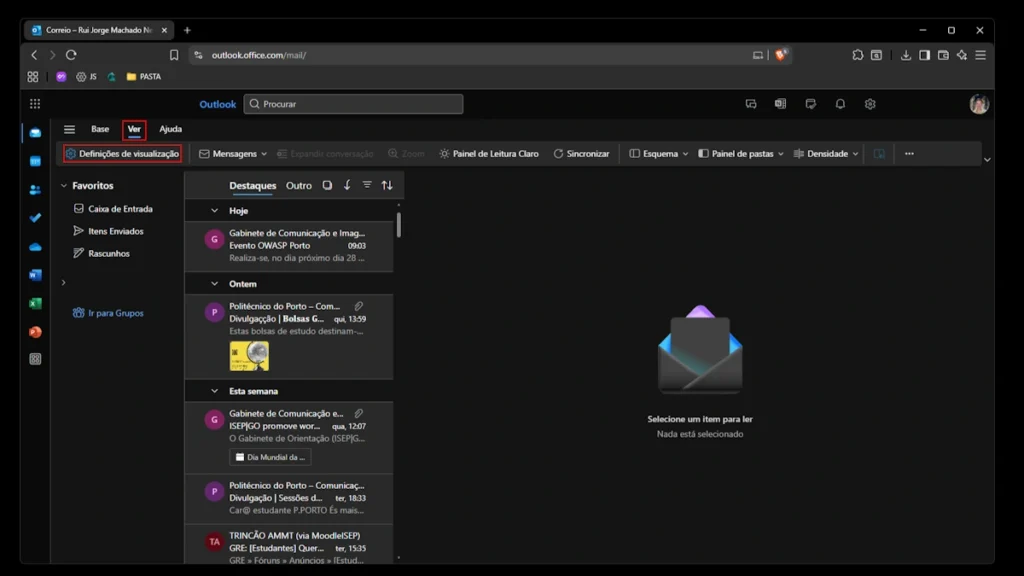Collapse the Favoritos folder group
Viewport: 1024px width, 576px height.
click(64, 186)
